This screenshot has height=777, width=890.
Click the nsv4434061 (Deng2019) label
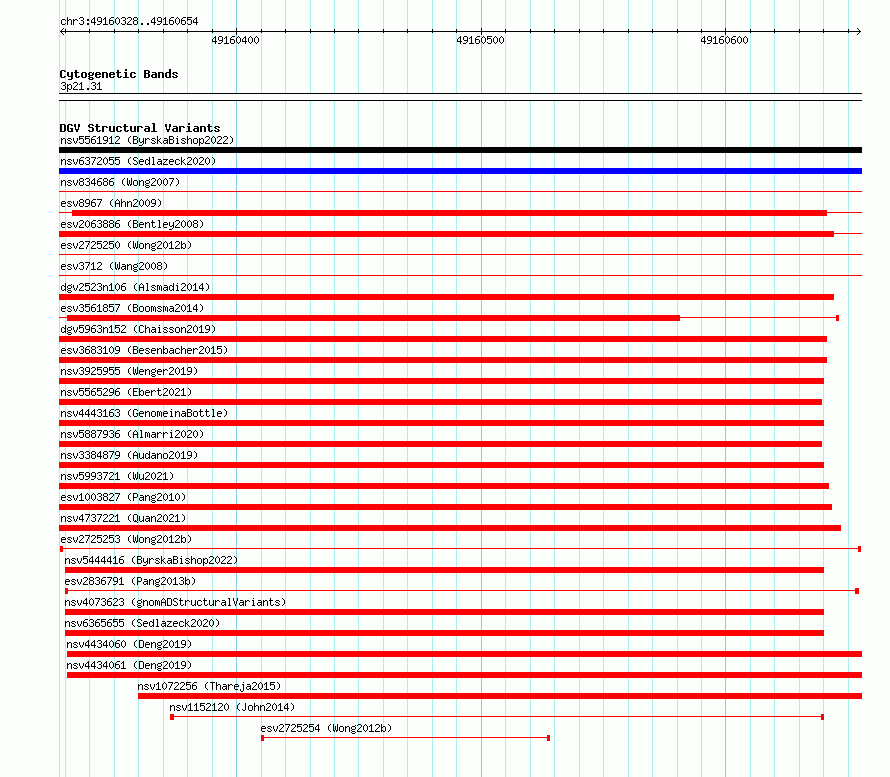pyautogui.click(x=129, y=665)
